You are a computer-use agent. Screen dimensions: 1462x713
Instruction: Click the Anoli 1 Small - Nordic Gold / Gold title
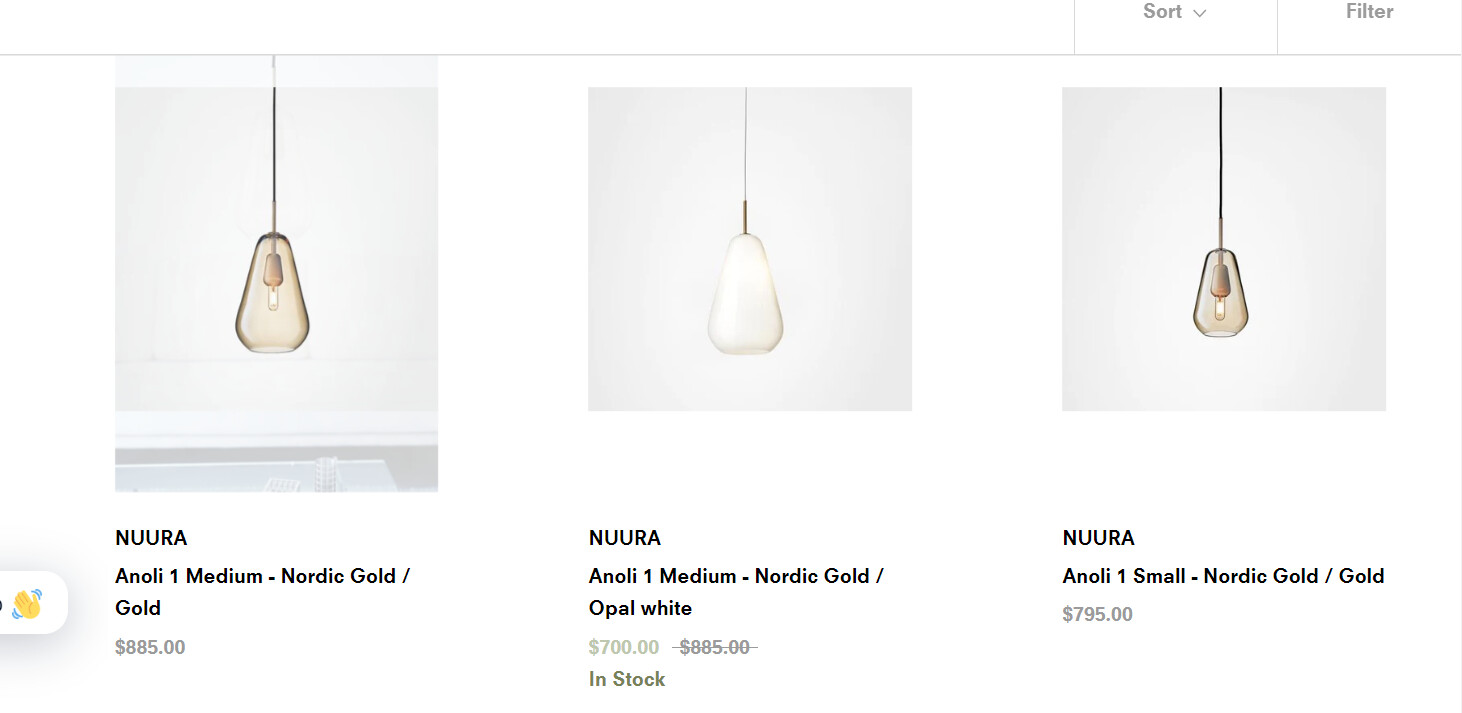1223,576
